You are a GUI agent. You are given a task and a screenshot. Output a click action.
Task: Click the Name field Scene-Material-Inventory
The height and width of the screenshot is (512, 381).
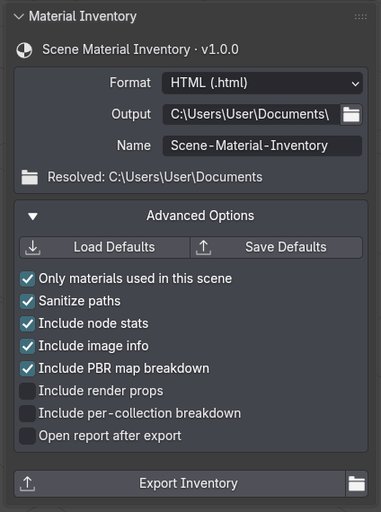(262, 146)
